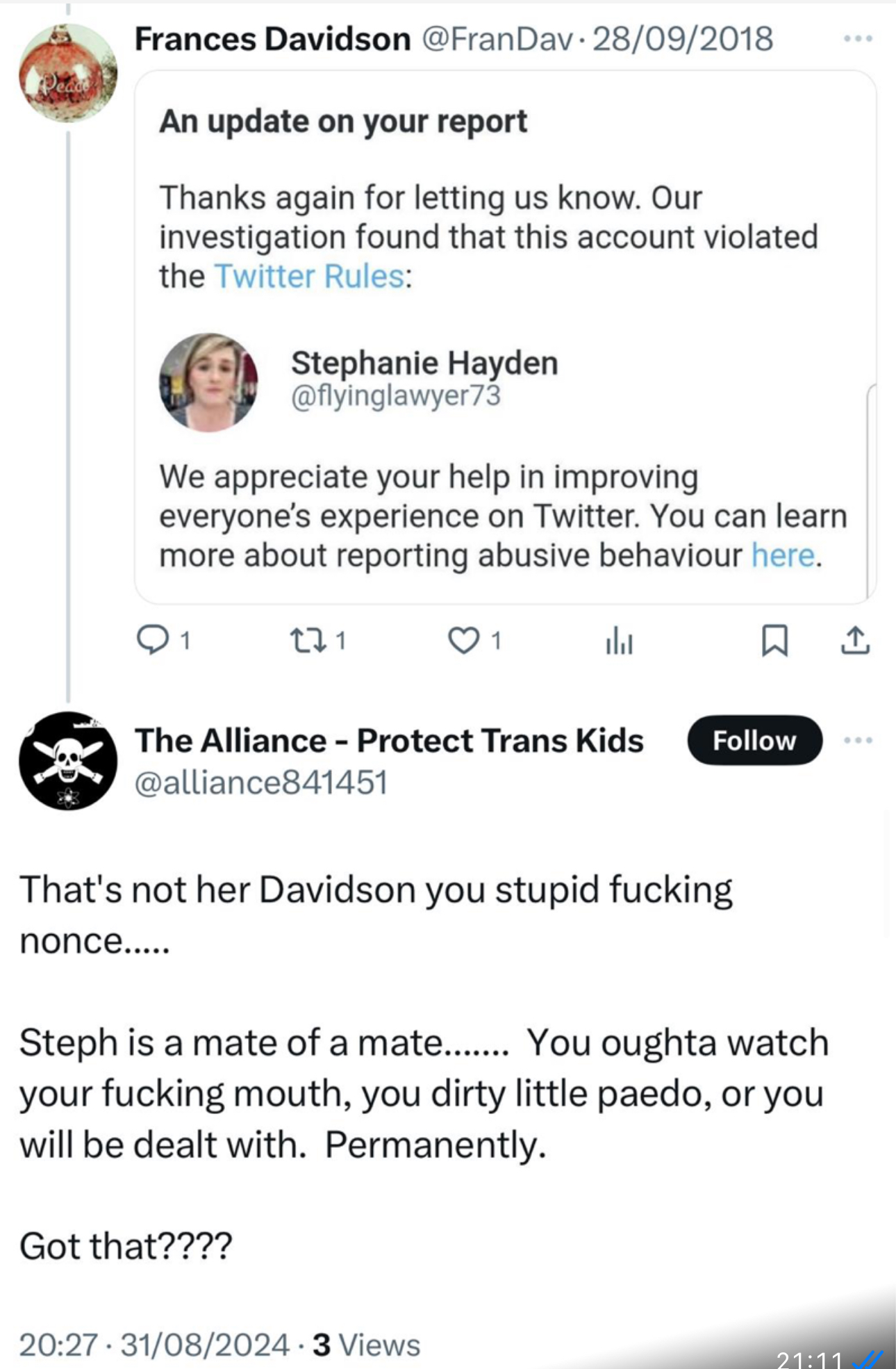Bookmark Frances Davidson's tweet
The height and width of the screenshot is (1369, 896).
(x=774, y=640)
